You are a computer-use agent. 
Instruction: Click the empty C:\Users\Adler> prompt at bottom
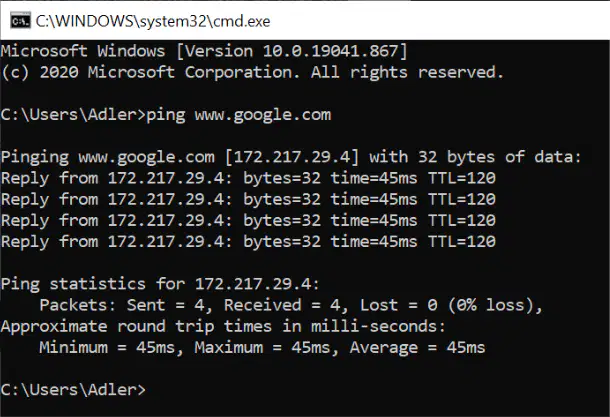(73, 390)
